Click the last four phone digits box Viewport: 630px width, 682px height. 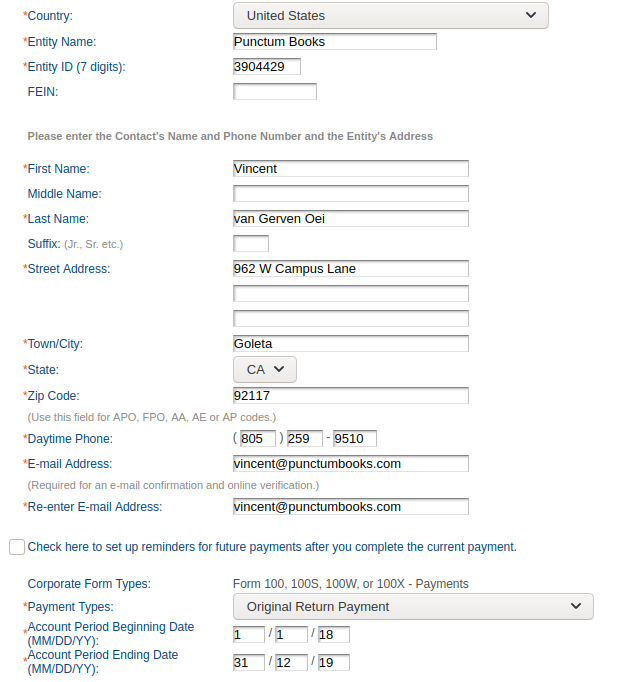354,439
